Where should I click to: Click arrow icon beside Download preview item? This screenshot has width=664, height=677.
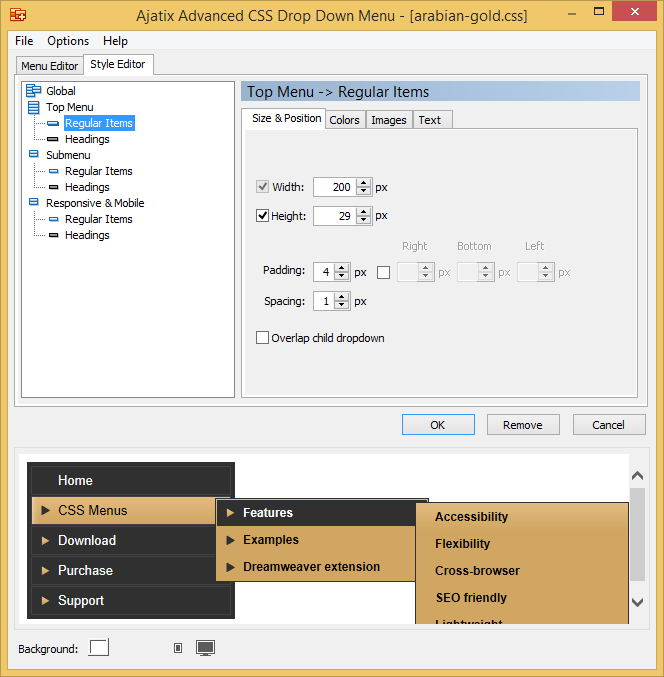coord(45,541)
